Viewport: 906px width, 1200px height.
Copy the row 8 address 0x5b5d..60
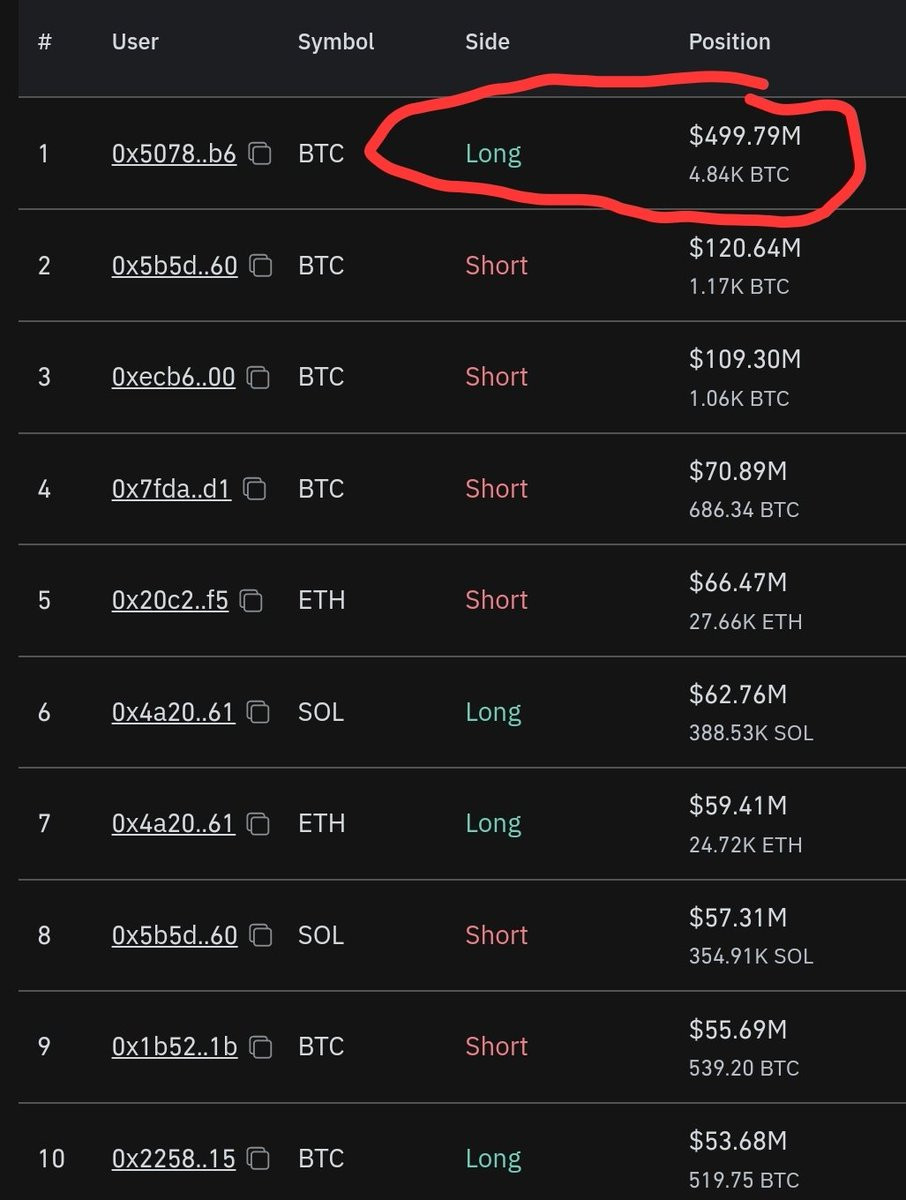[261, 935]
